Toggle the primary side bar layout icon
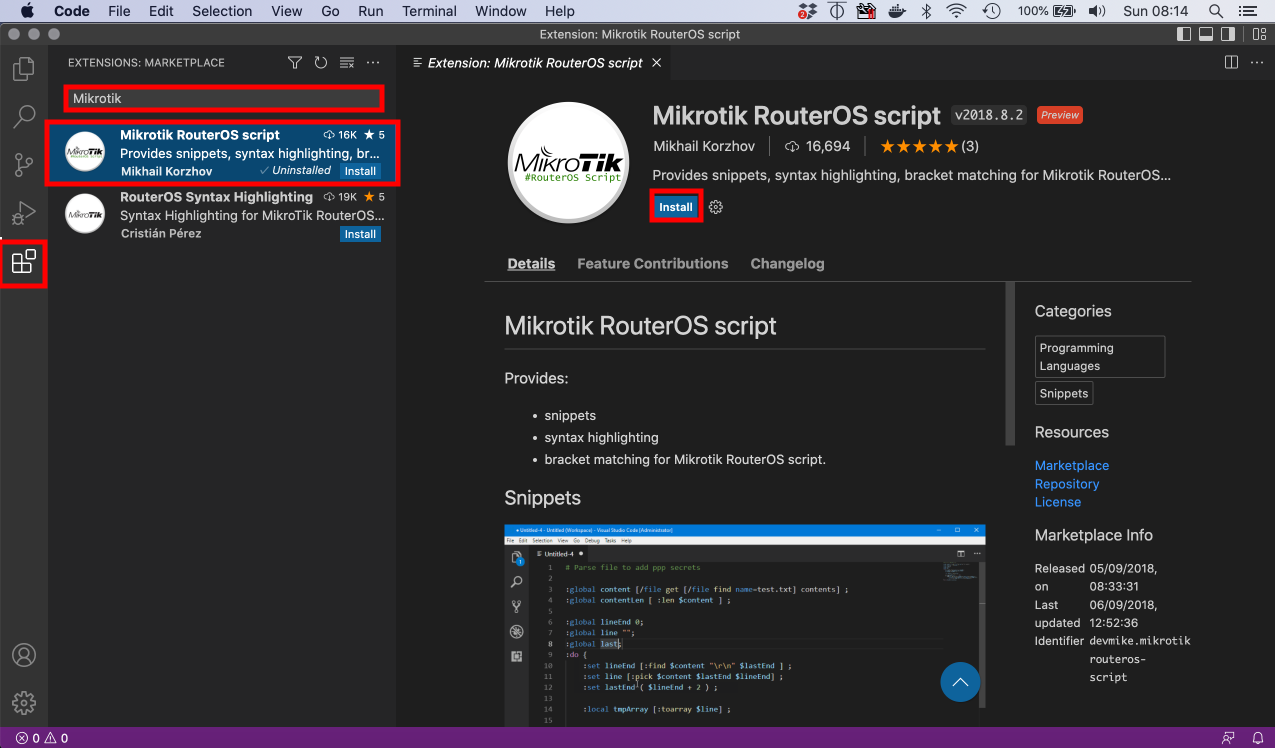This screenshot has width=1275, height=748. click(1184, 34)
